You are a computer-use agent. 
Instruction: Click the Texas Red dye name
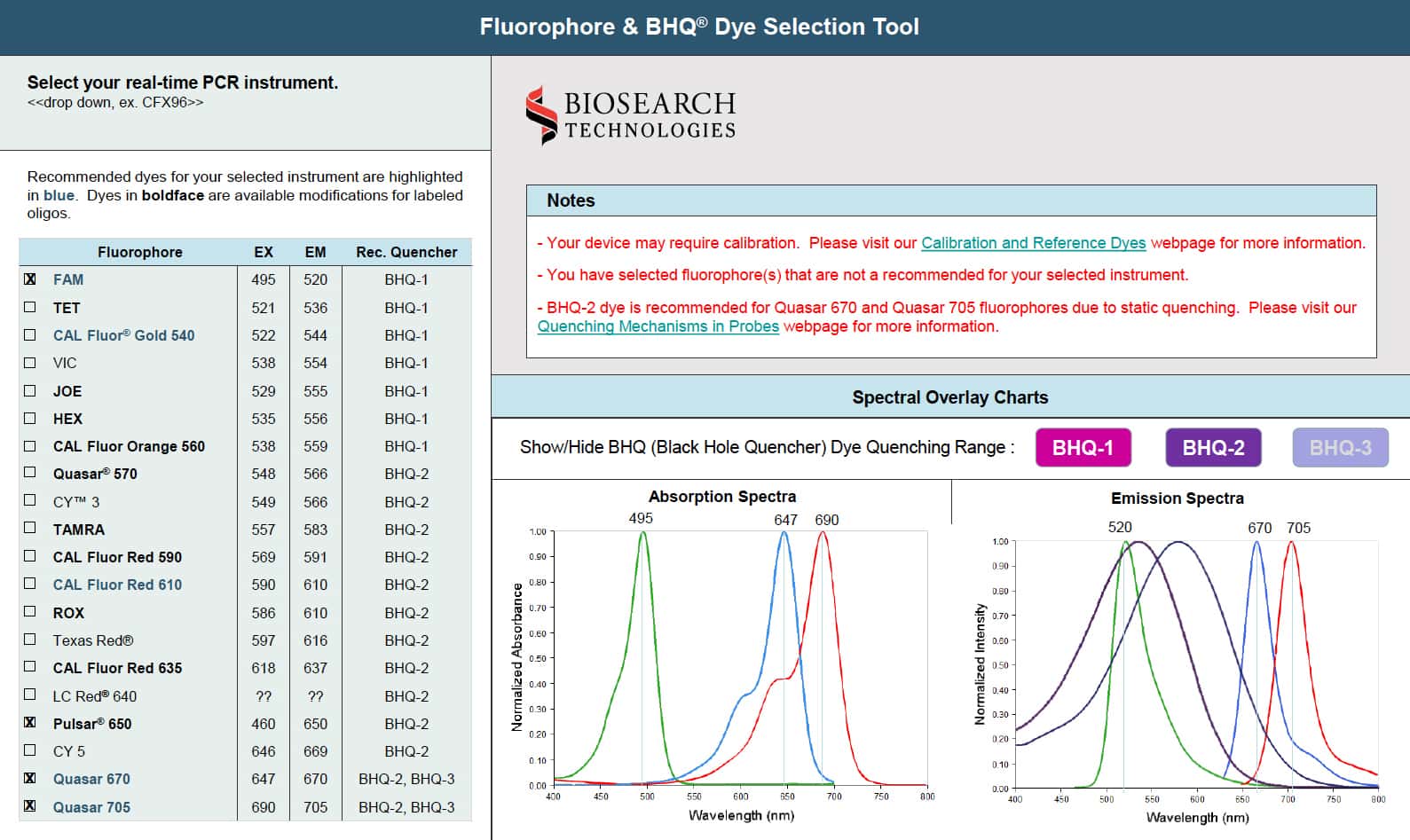tap(93, 640)
